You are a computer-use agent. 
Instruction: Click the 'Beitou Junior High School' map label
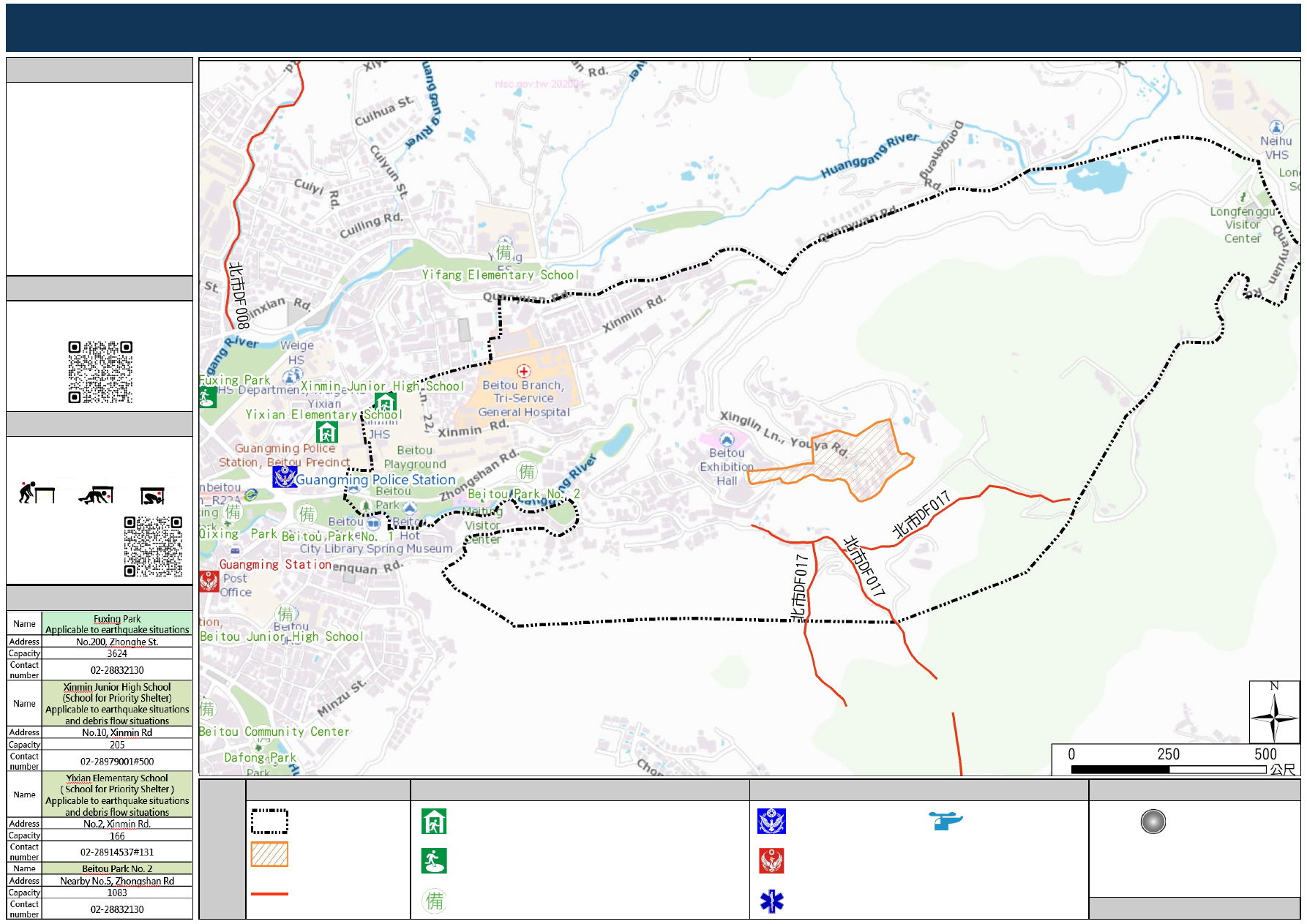click(x=281, y=636)
